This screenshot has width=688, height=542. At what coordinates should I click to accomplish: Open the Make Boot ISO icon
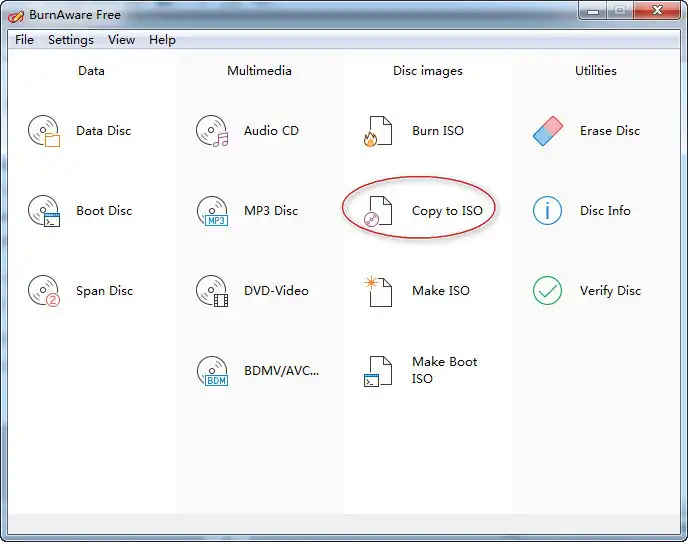378,371
